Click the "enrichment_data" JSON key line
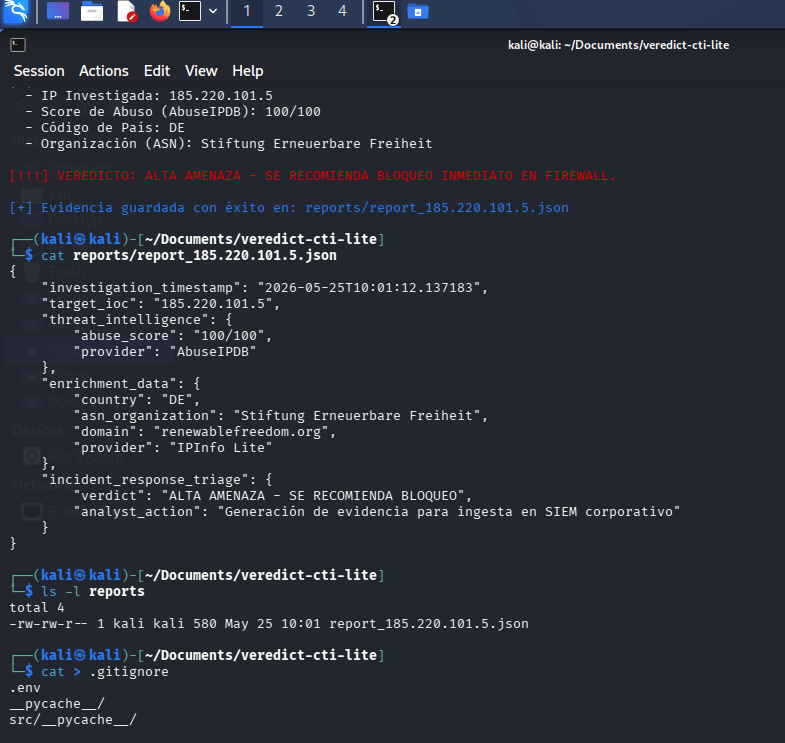Viewport: 785px width, 743px height. point(121,384)
